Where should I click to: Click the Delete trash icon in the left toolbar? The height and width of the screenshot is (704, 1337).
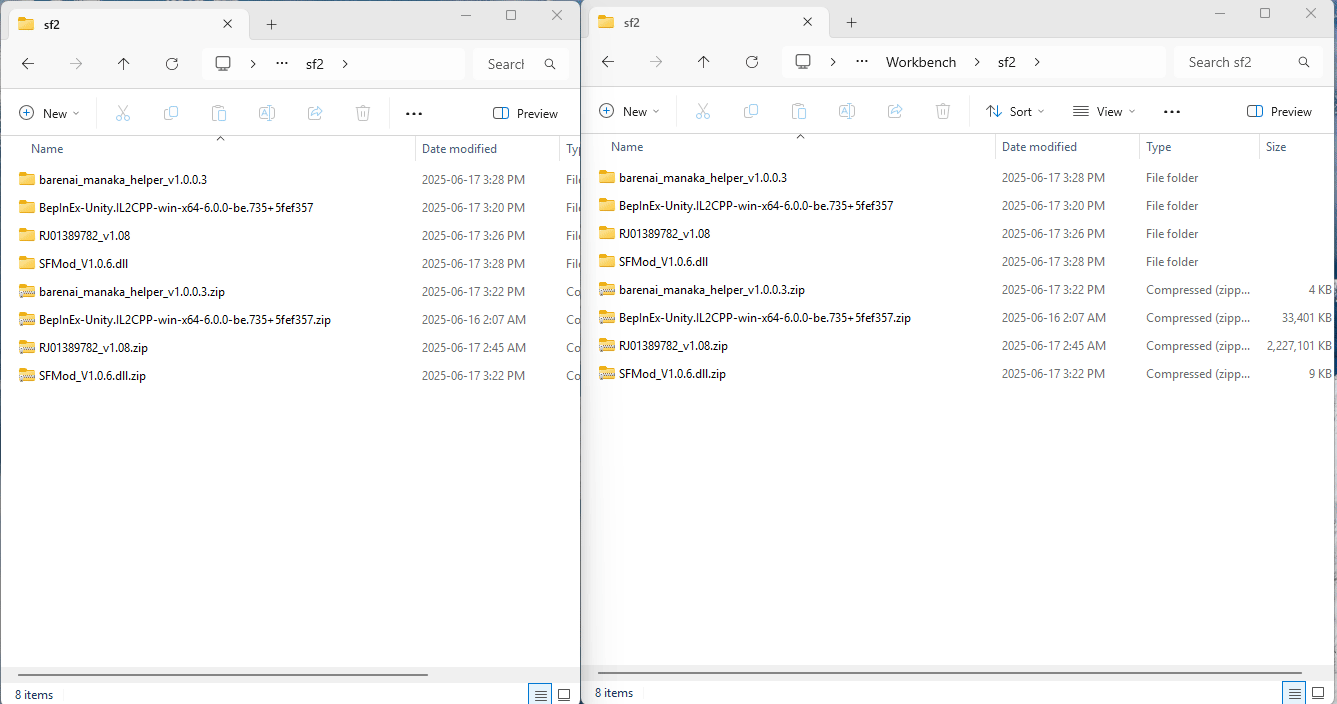[x=363, y=114]
